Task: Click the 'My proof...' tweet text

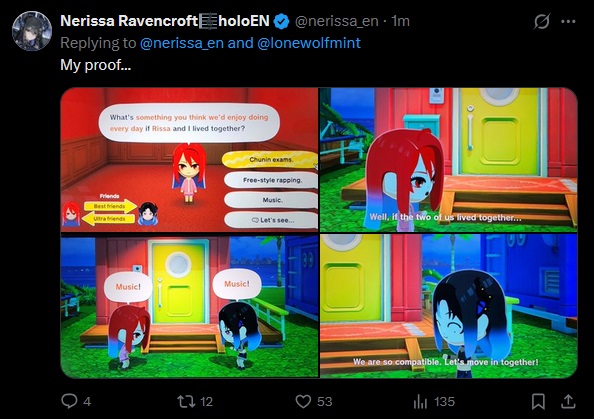Action: 95,65
